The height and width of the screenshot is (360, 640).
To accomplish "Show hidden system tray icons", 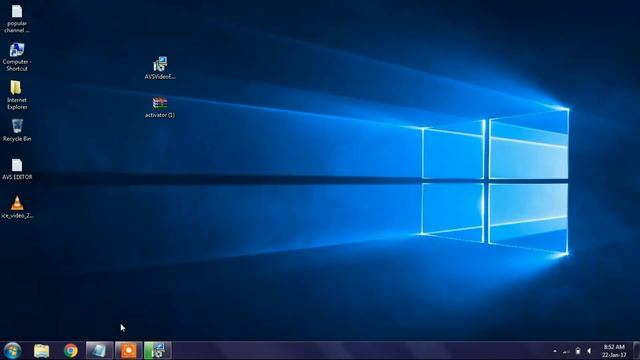I will [555, 351].
